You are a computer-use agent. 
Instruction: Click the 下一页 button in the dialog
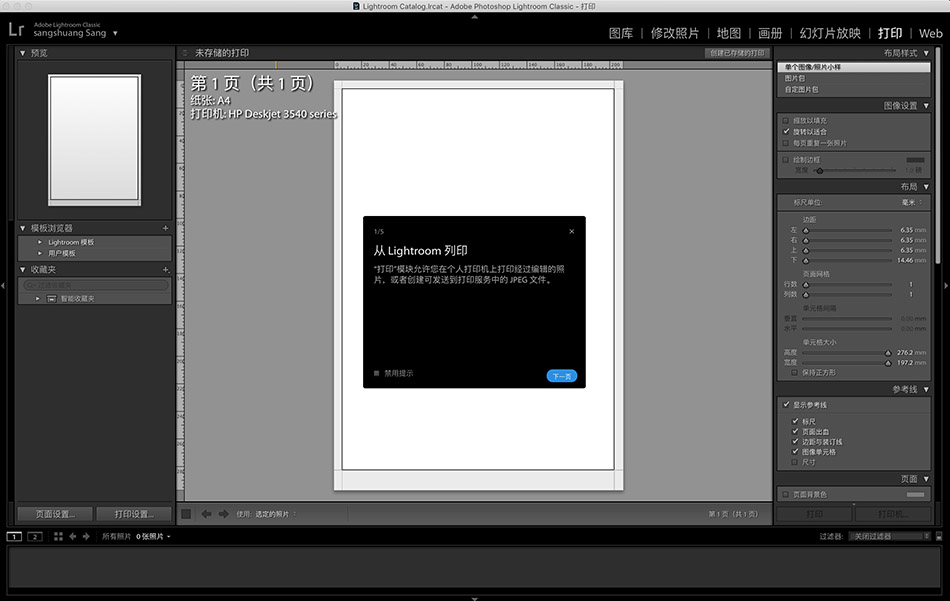click(x=562, y=376)
